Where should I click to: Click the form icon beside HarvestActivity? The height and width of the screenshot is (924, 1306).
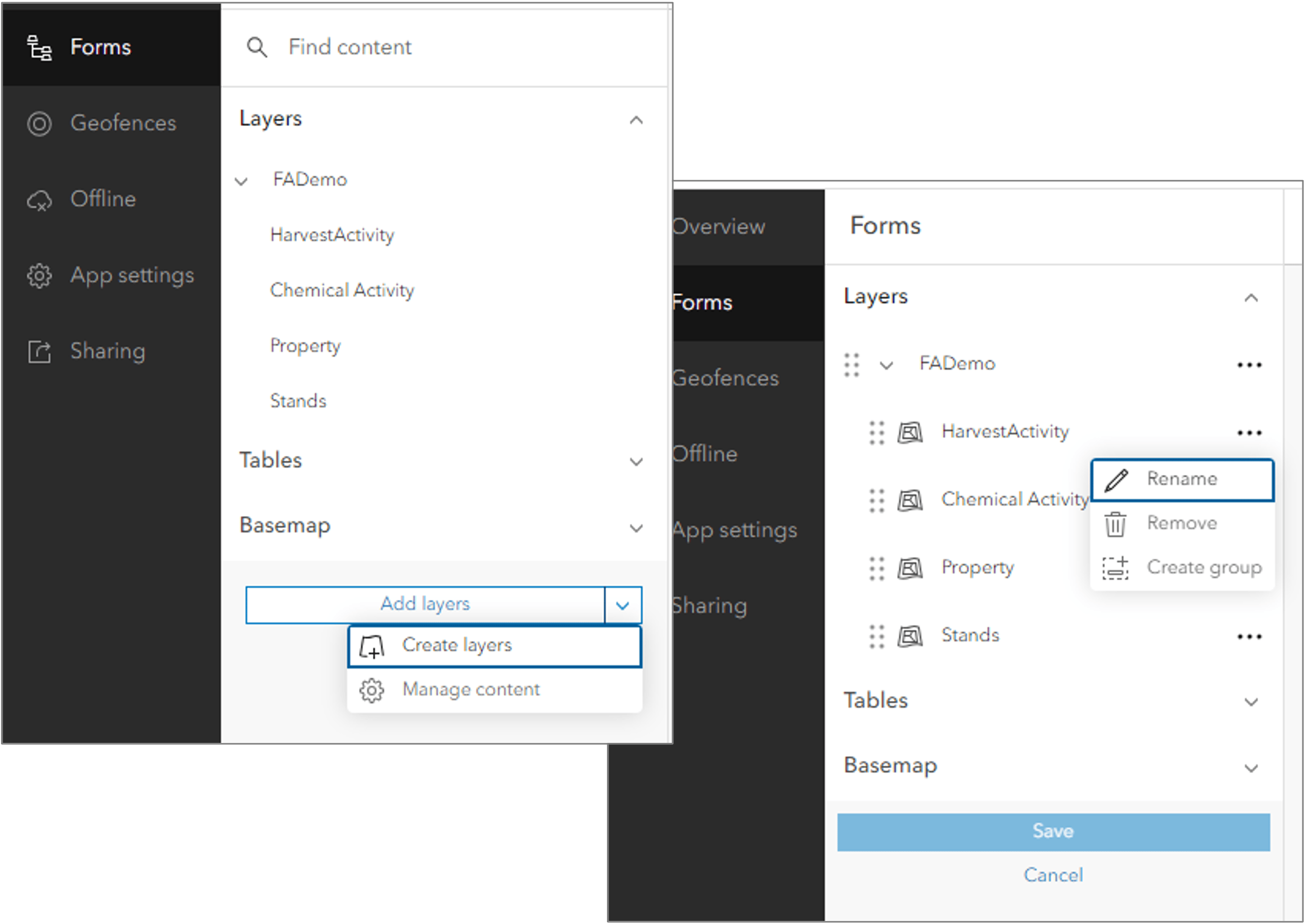(x=910, y=432)
